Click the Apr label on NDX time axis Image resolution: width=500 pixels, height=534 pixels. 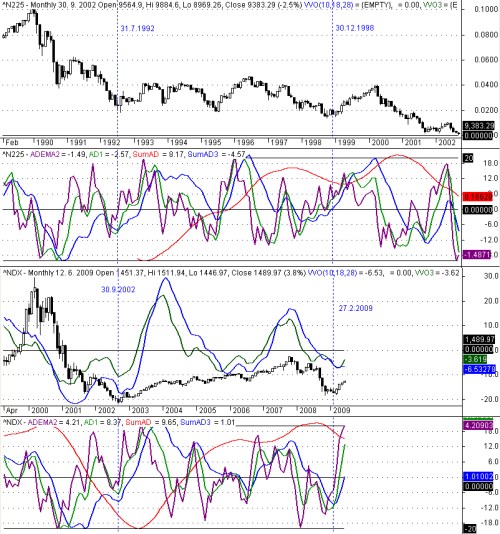(12, 410)
